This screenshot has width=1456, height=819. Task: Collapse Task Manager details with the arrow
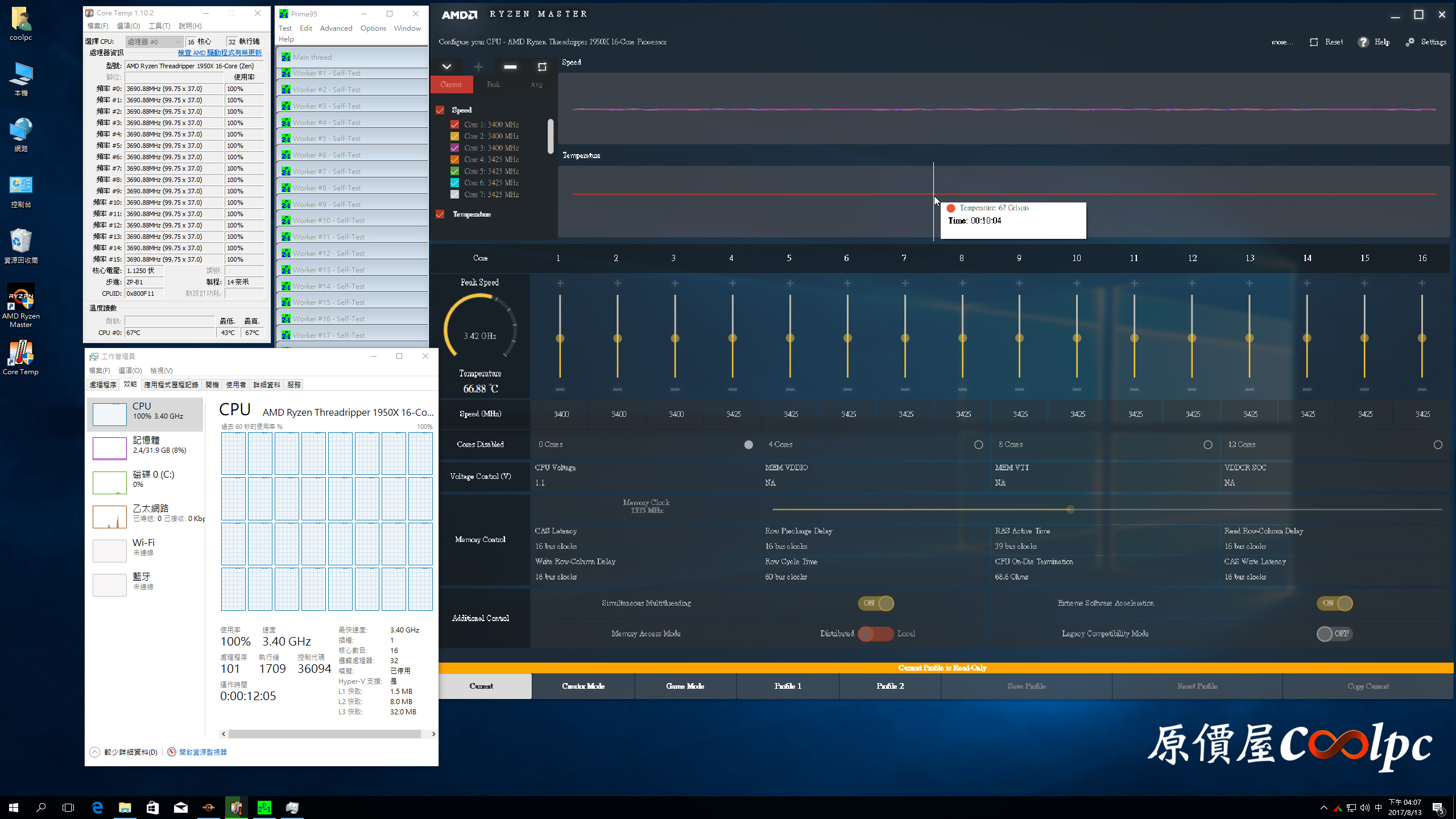(95, 752)
